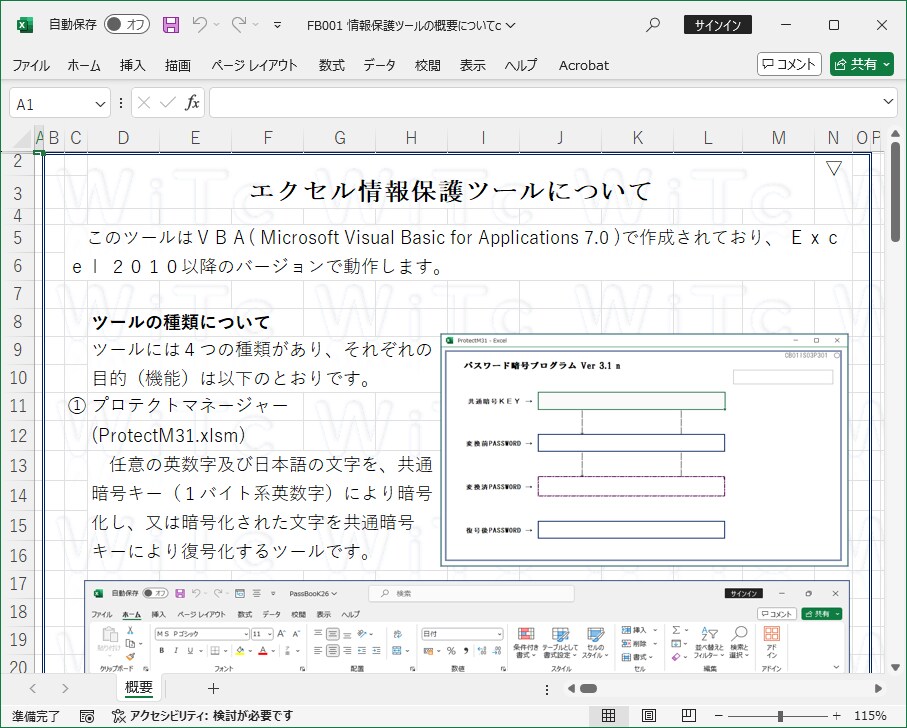Click the horizontal scroll right arrow
Image resolution: width=907 pixels, height=728 pixels.
pos(878,688)
